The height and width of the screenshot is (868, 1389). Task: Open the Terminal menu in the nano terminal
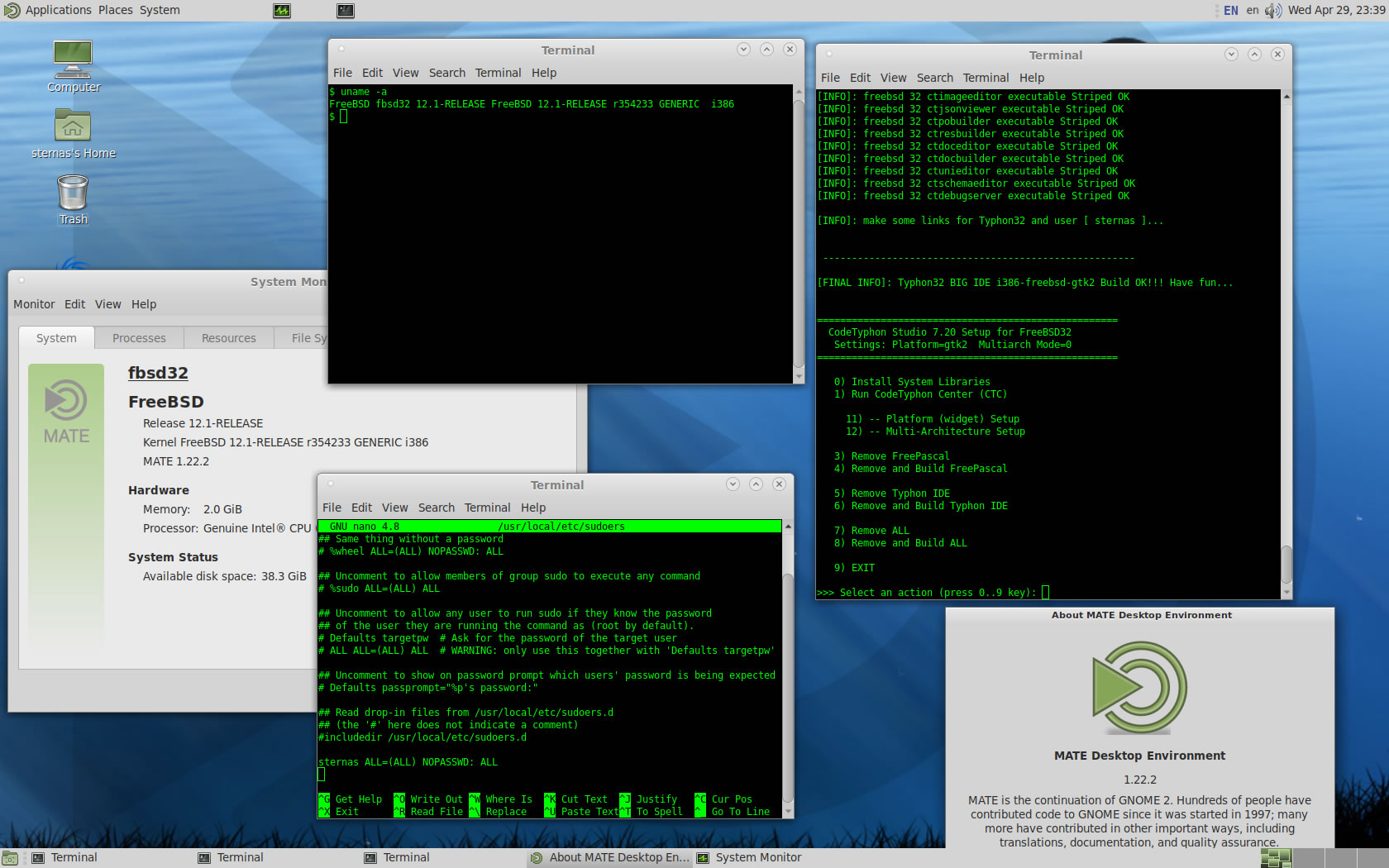coord(487,508)
